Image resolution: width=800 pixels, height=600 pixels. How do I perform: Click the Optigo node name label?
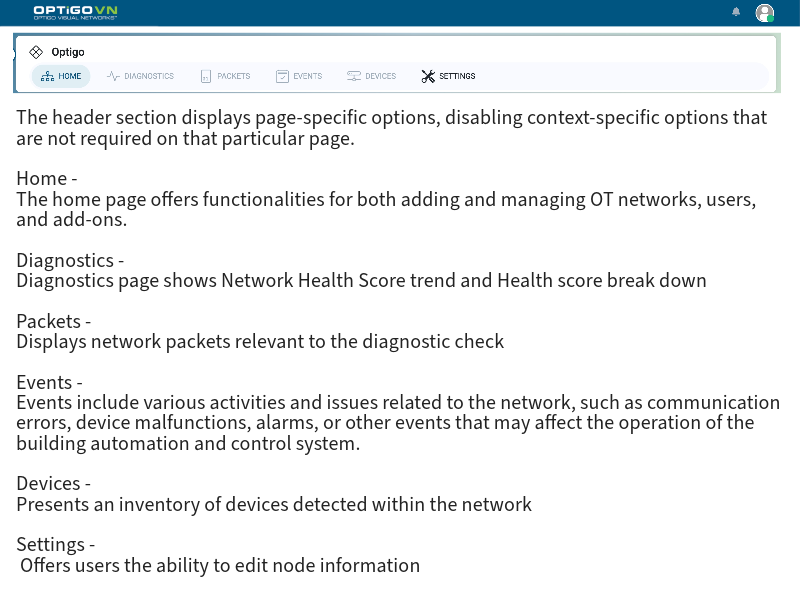click(x=68, y=51)
